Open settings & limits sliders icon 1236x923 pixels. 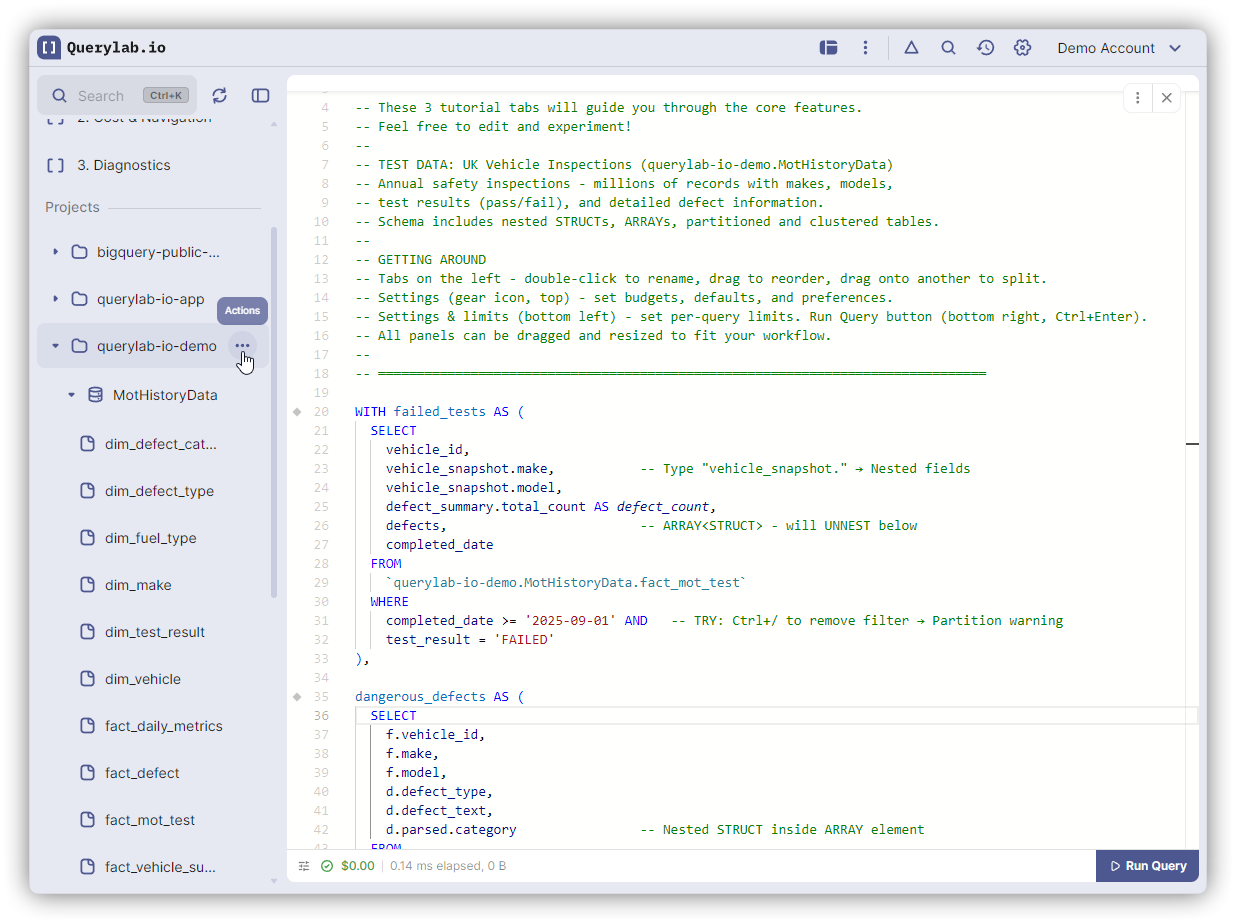tap(304, 866)
